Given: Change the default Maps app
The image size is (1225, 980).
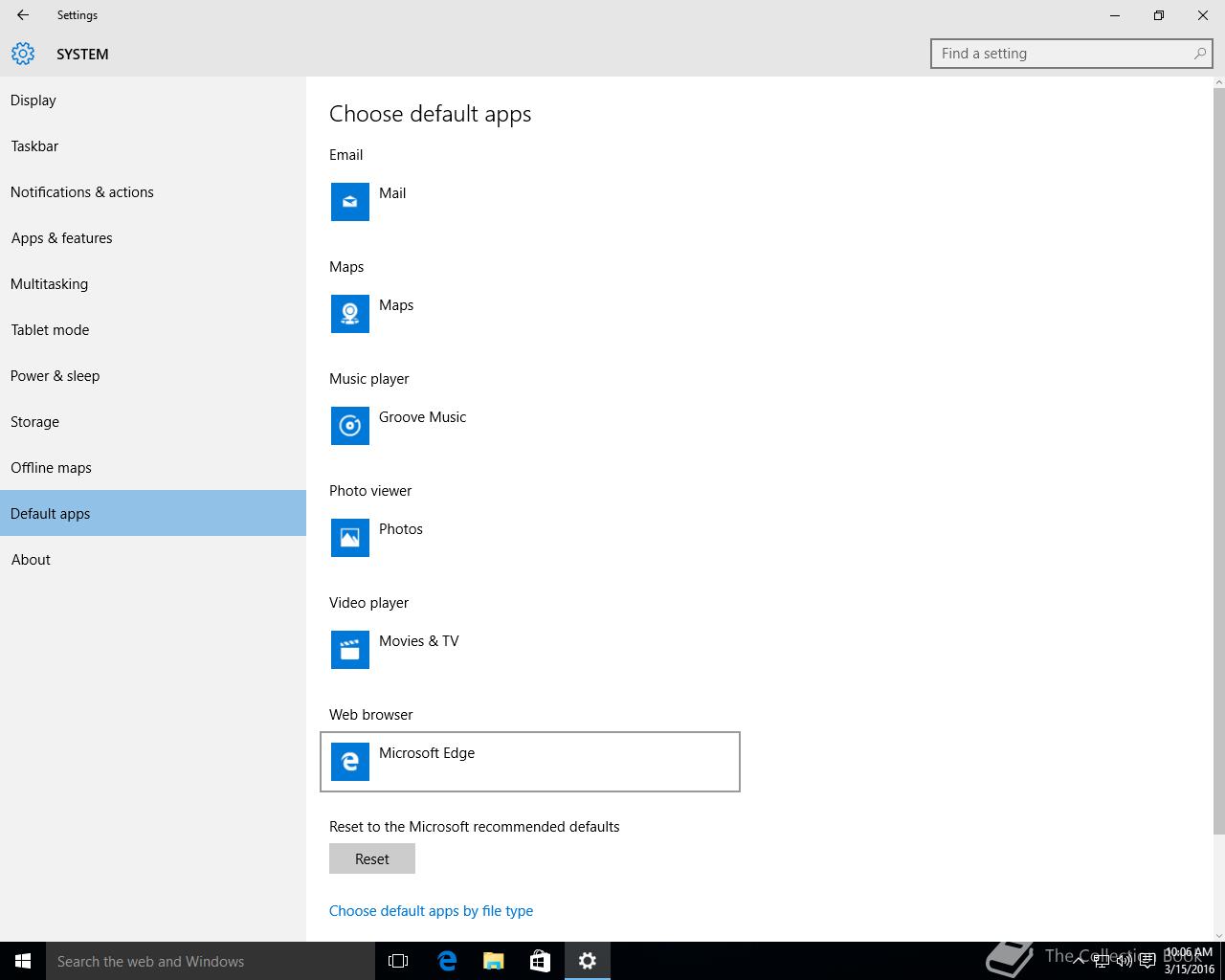Looking at the screenshot, I should pyautogui.click(x=530, y=314).
